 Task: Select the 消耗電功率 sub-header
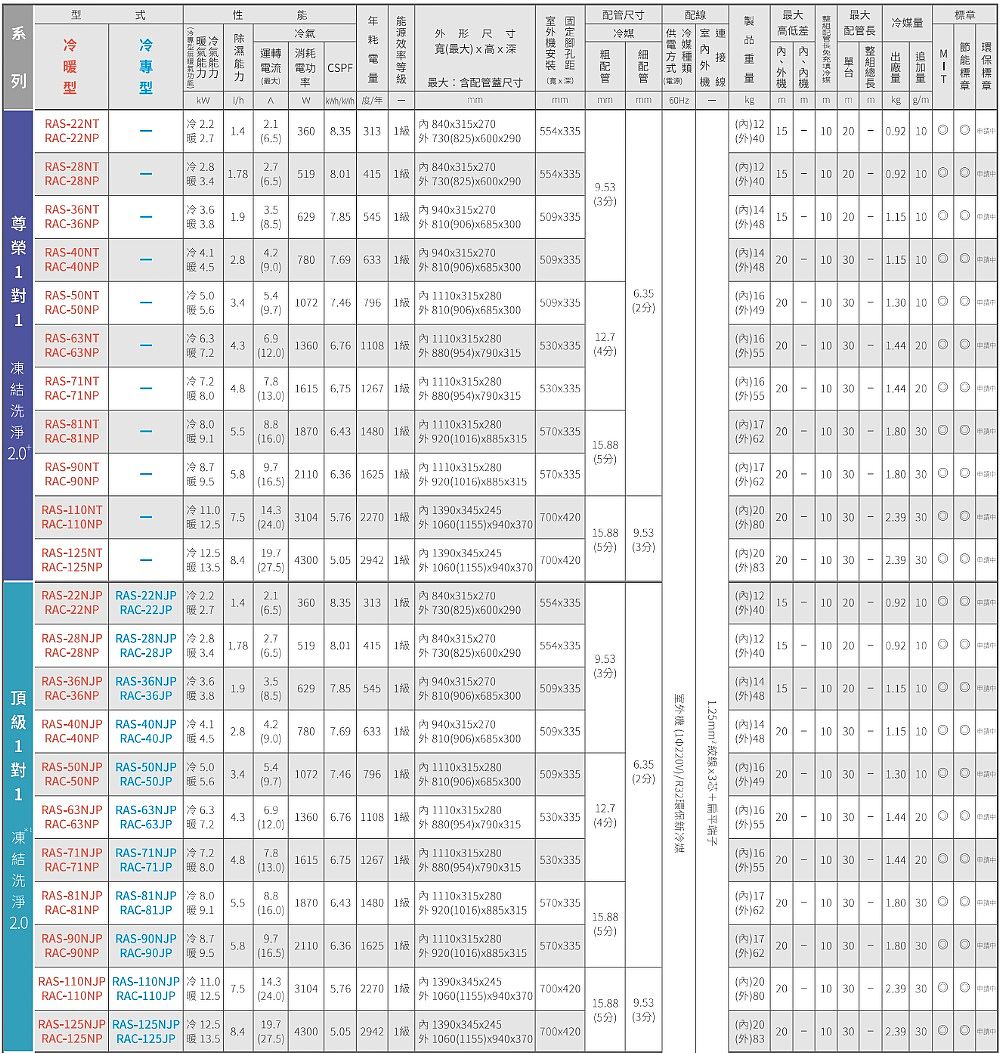point(306,66)
